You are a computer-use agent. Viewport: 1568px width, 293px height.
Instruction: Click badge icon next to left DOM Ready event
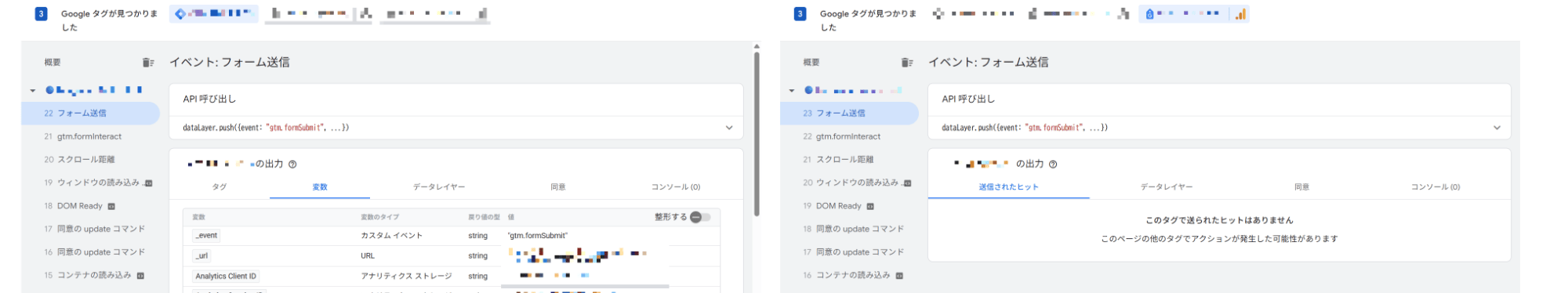click(111, 207)
